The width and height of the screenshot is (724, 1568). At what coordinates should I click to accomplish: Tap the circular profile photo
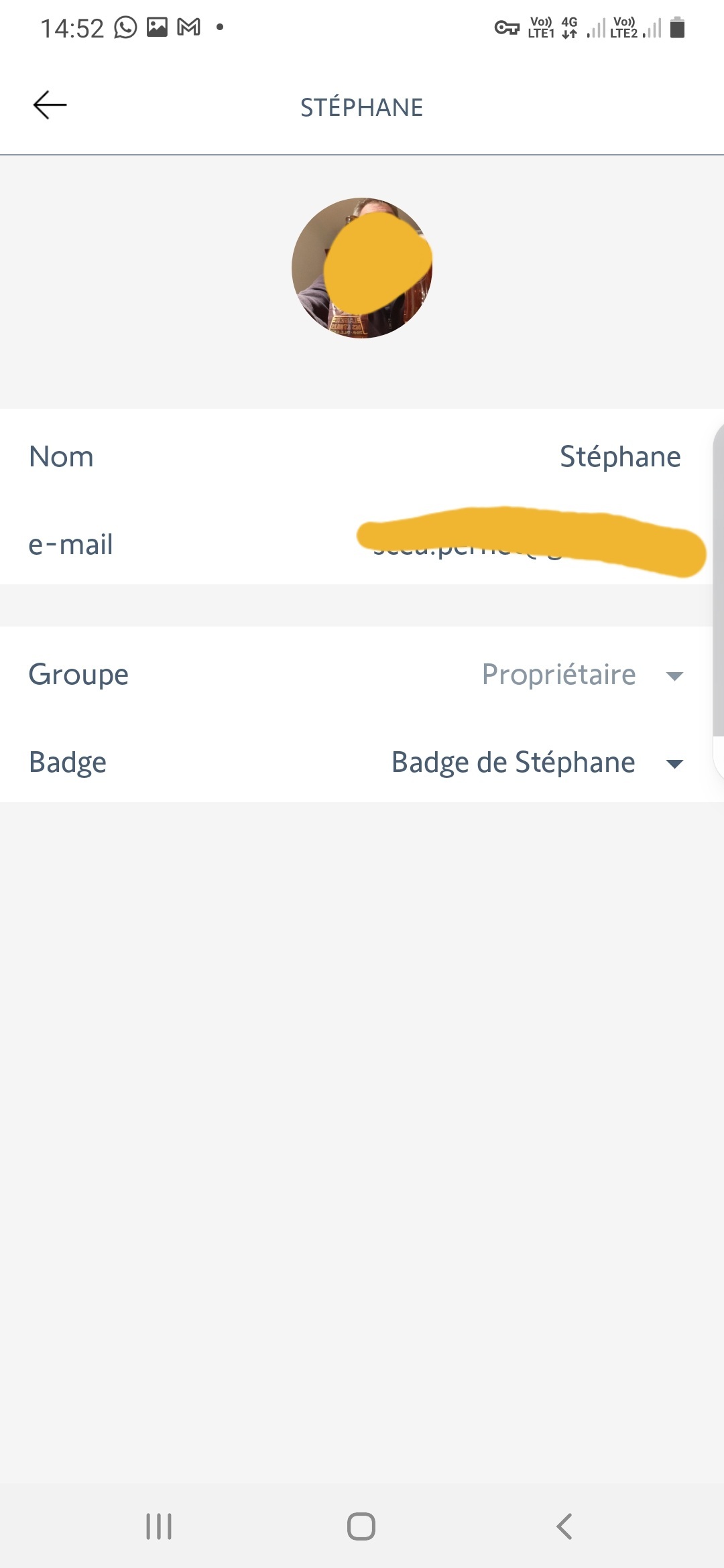[362, 268]
